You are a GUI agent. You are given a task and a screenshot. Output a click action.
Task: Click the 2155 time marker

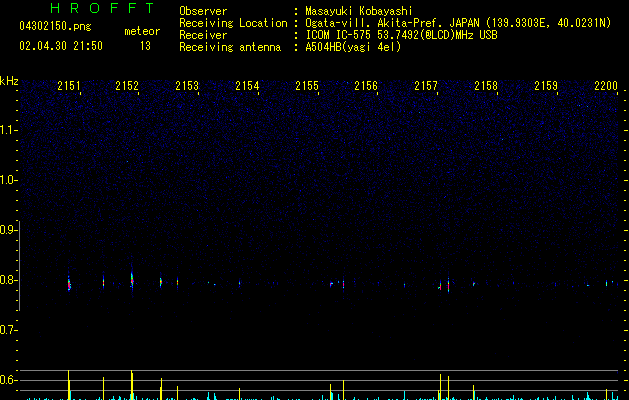(307, 85)
